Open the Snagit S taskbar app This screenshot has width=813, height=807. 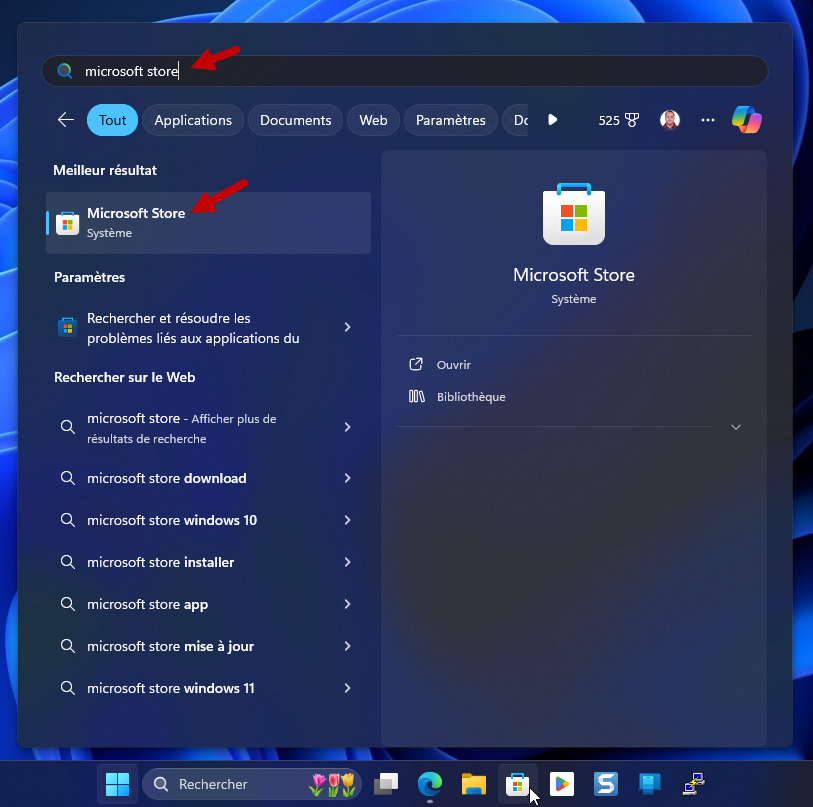606,784
